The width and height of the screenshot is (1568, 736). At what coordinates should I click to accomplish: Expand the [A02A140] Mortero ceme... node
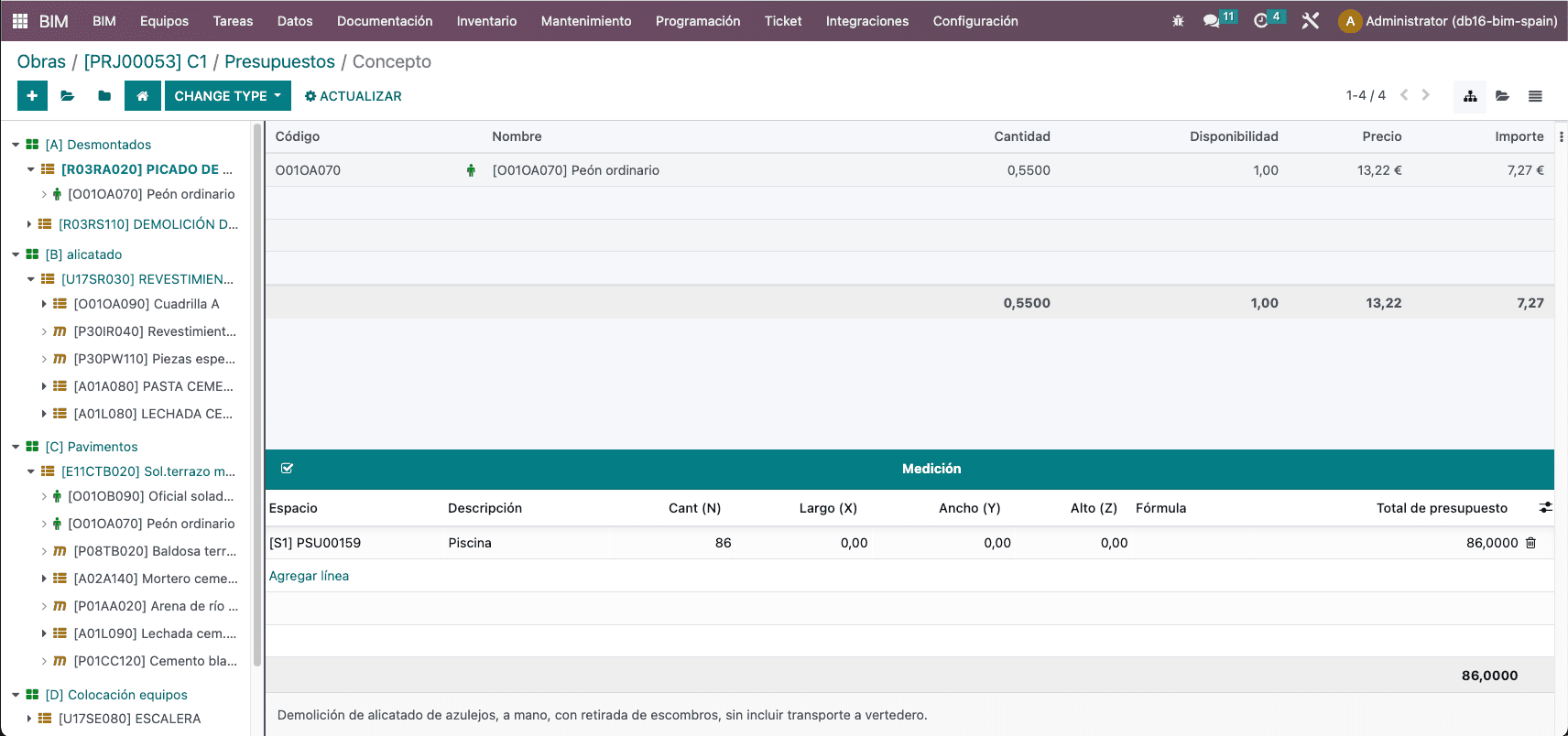[x=44, y=579]
